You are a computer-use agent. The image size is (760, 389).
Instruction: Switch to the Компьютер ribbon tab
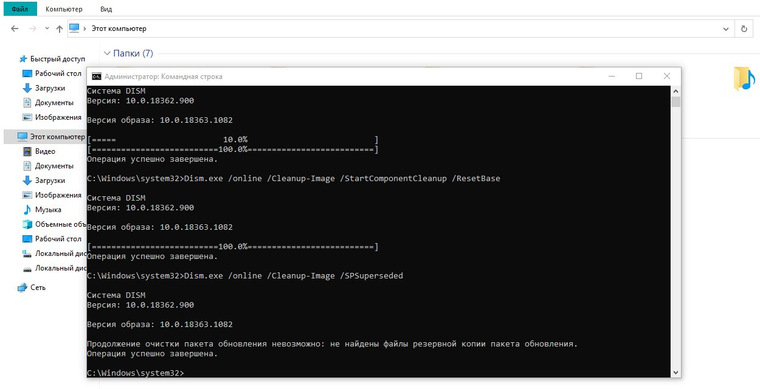coord(64,9)
